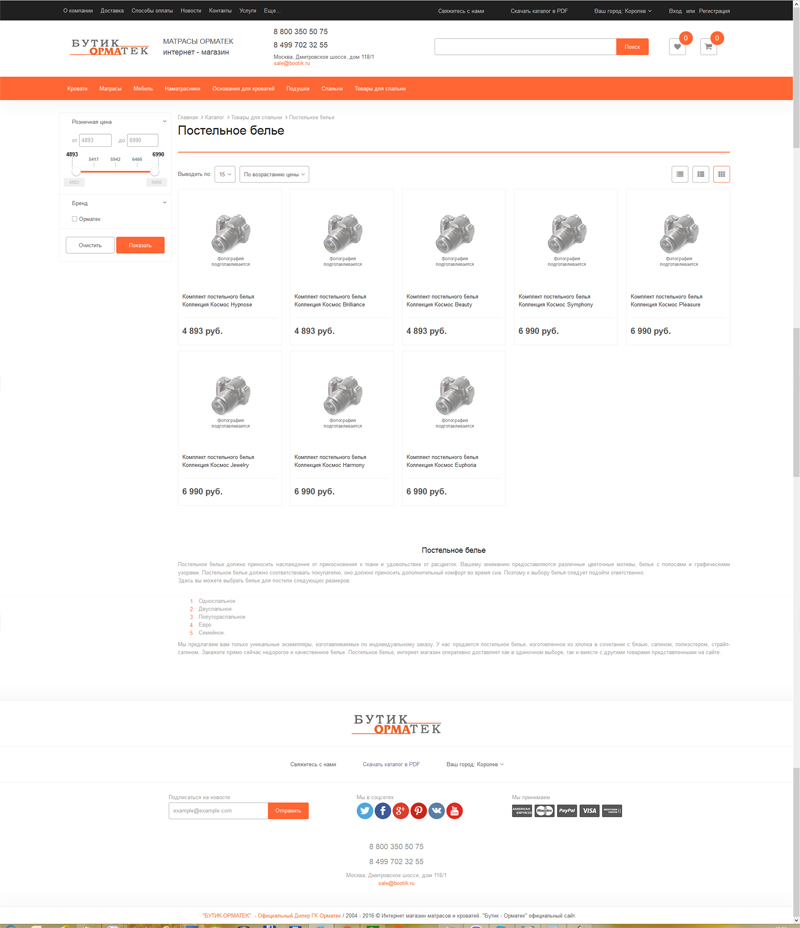Open VK social icon in footer

437,811
